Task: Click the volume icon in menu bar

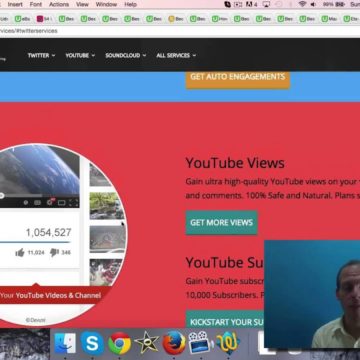Action: (313, 4)
